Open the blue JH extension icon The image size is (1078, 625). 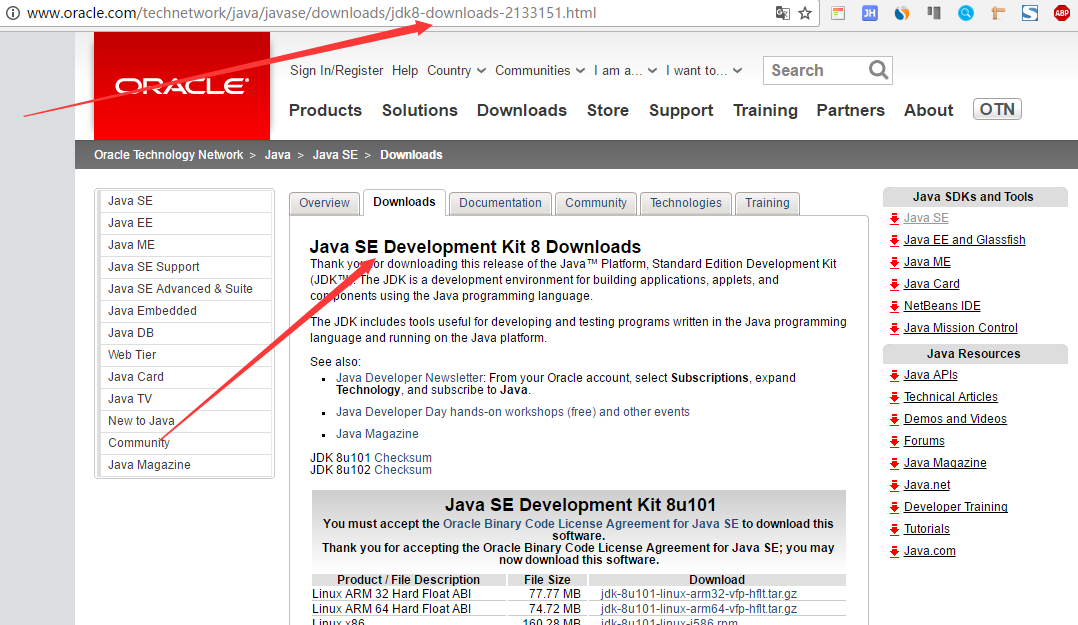[870, 13]
